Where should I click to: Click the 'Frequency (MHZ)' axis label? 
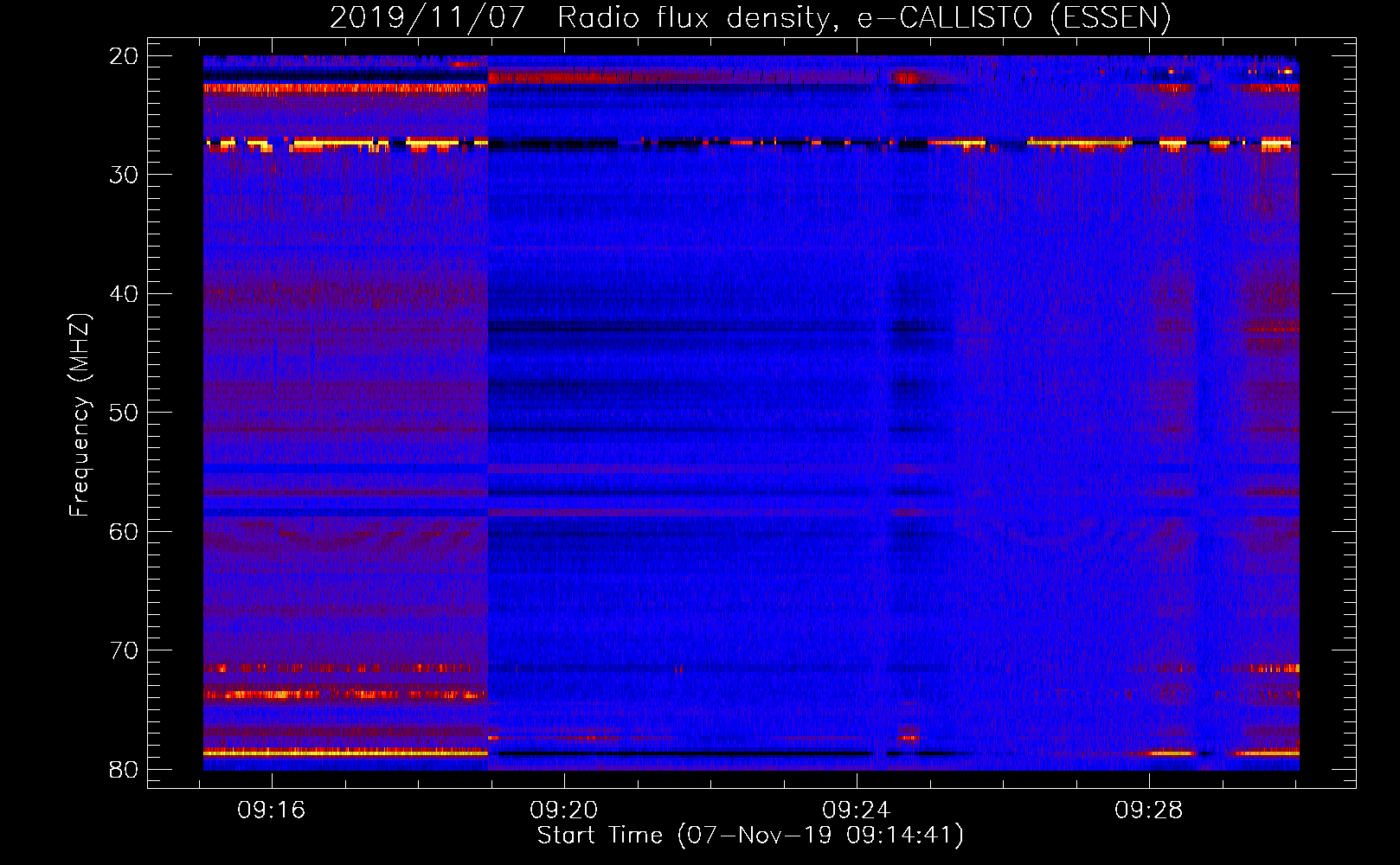coord(80,415)
